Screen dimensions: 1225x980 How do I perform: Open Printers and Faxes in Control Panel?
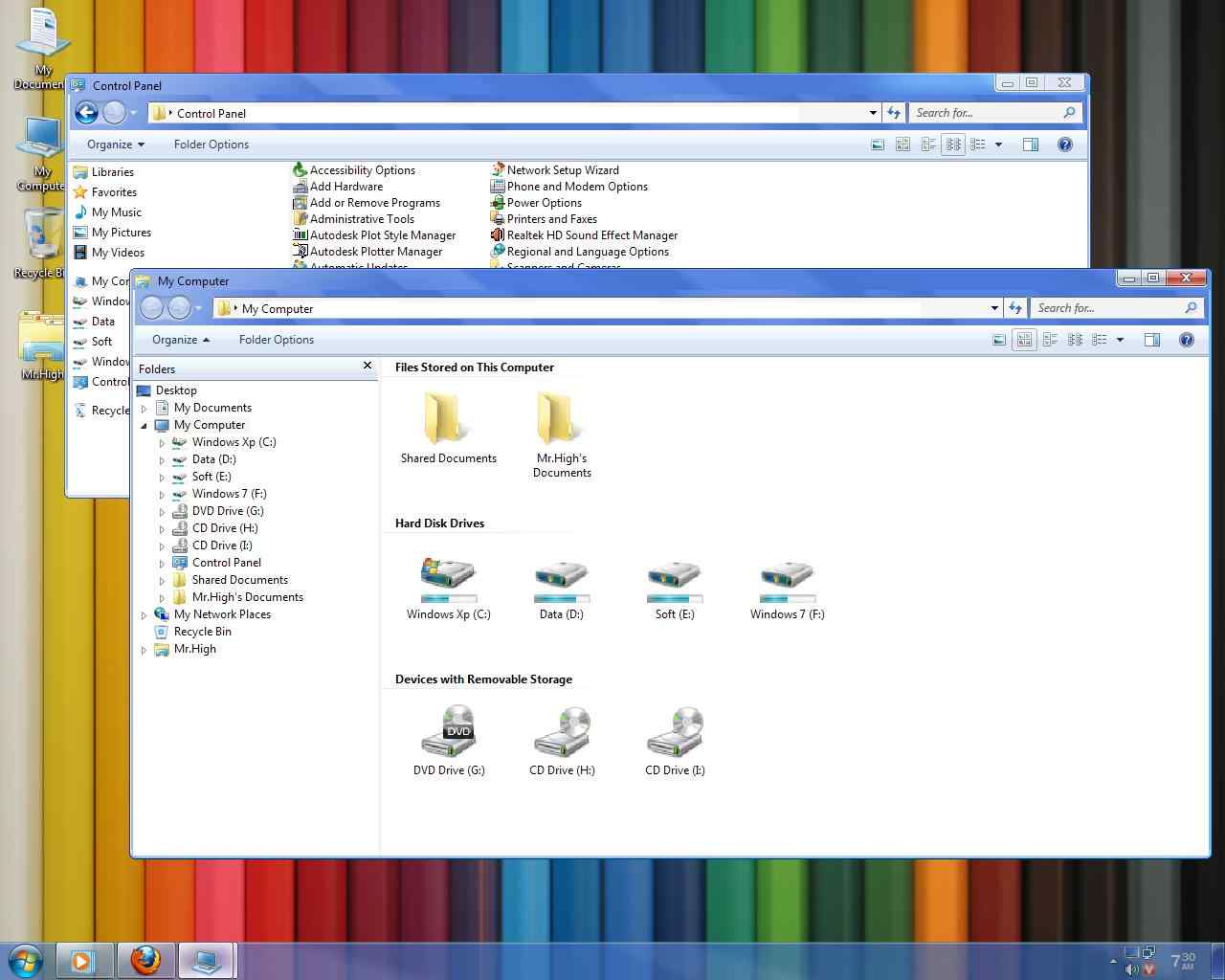pyautogui.click(x=544, y=219)
